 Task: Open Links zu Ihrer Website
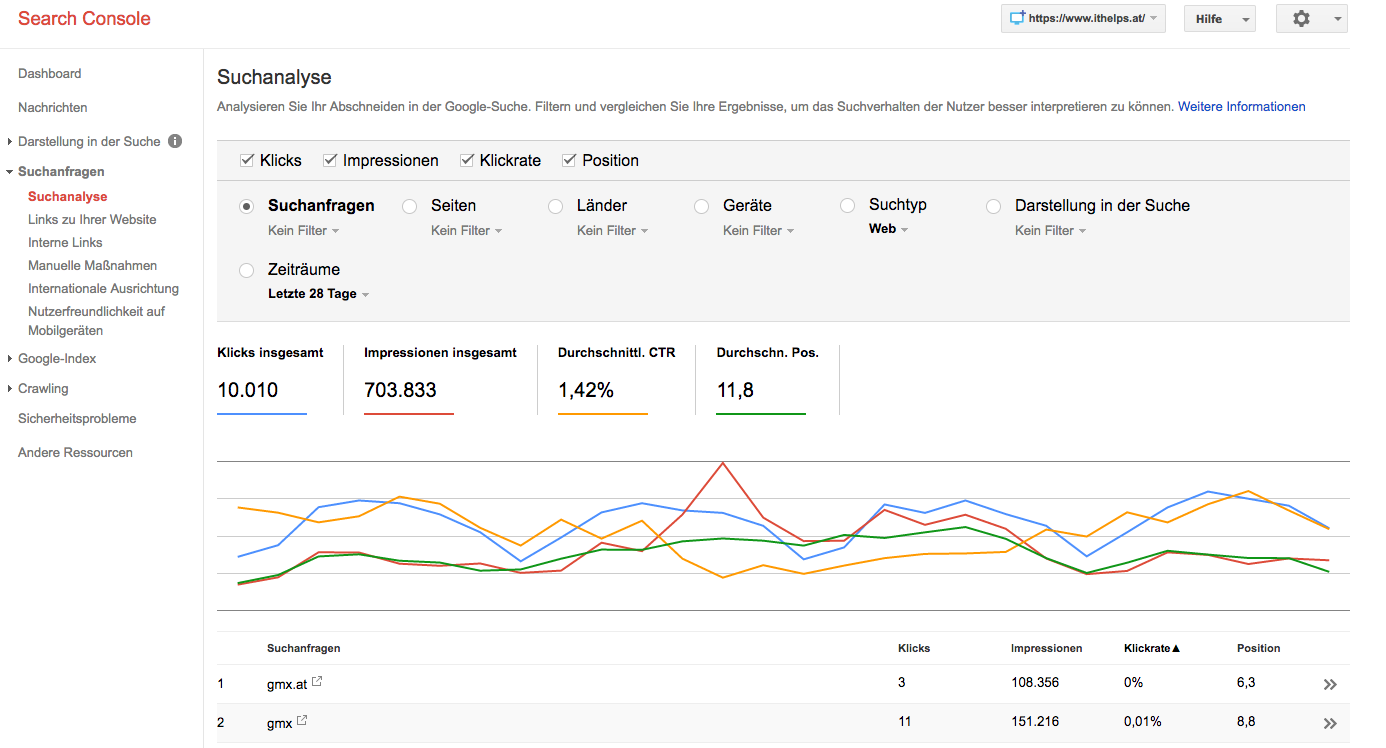[92, 219]
